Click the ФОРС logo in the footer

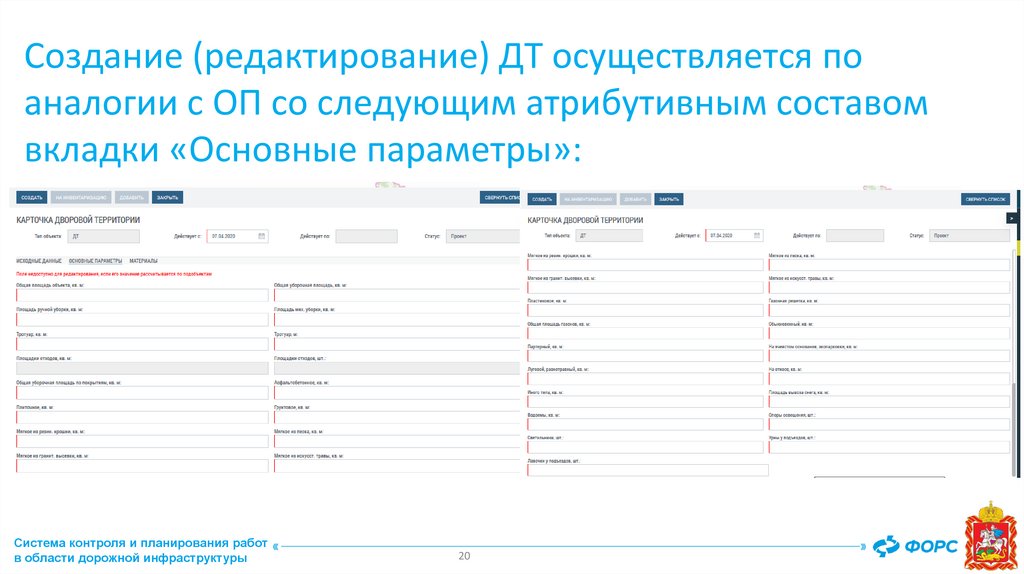[916, 546]
